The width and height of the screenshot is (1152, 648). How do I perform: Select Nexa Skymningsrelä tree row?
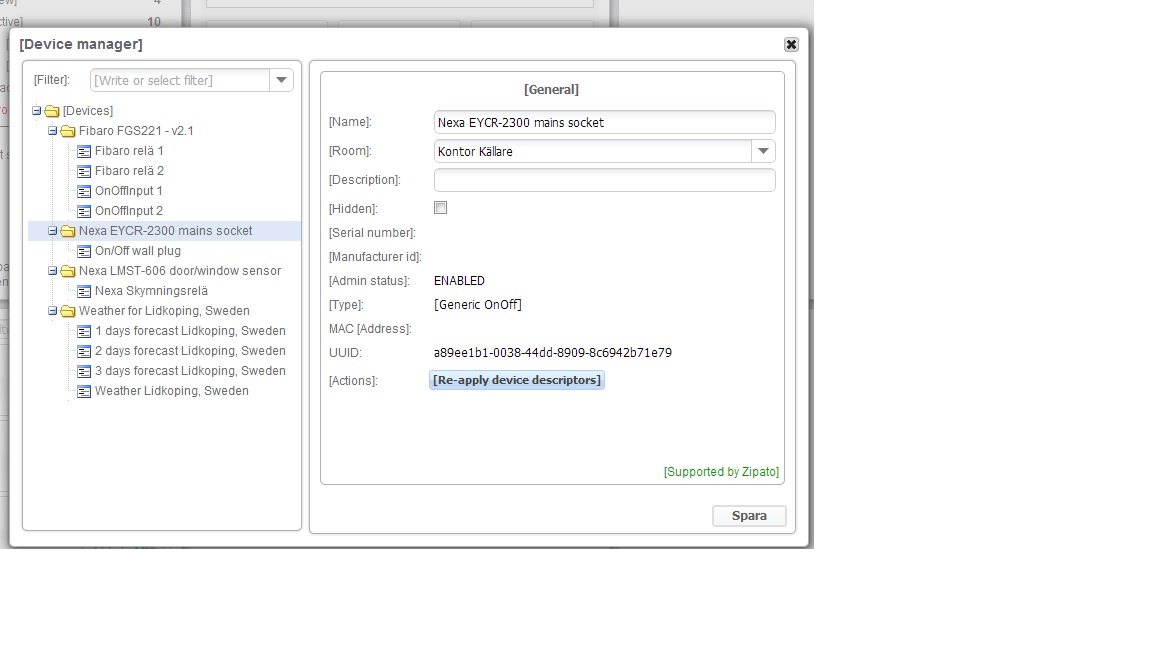click(151, 291)
